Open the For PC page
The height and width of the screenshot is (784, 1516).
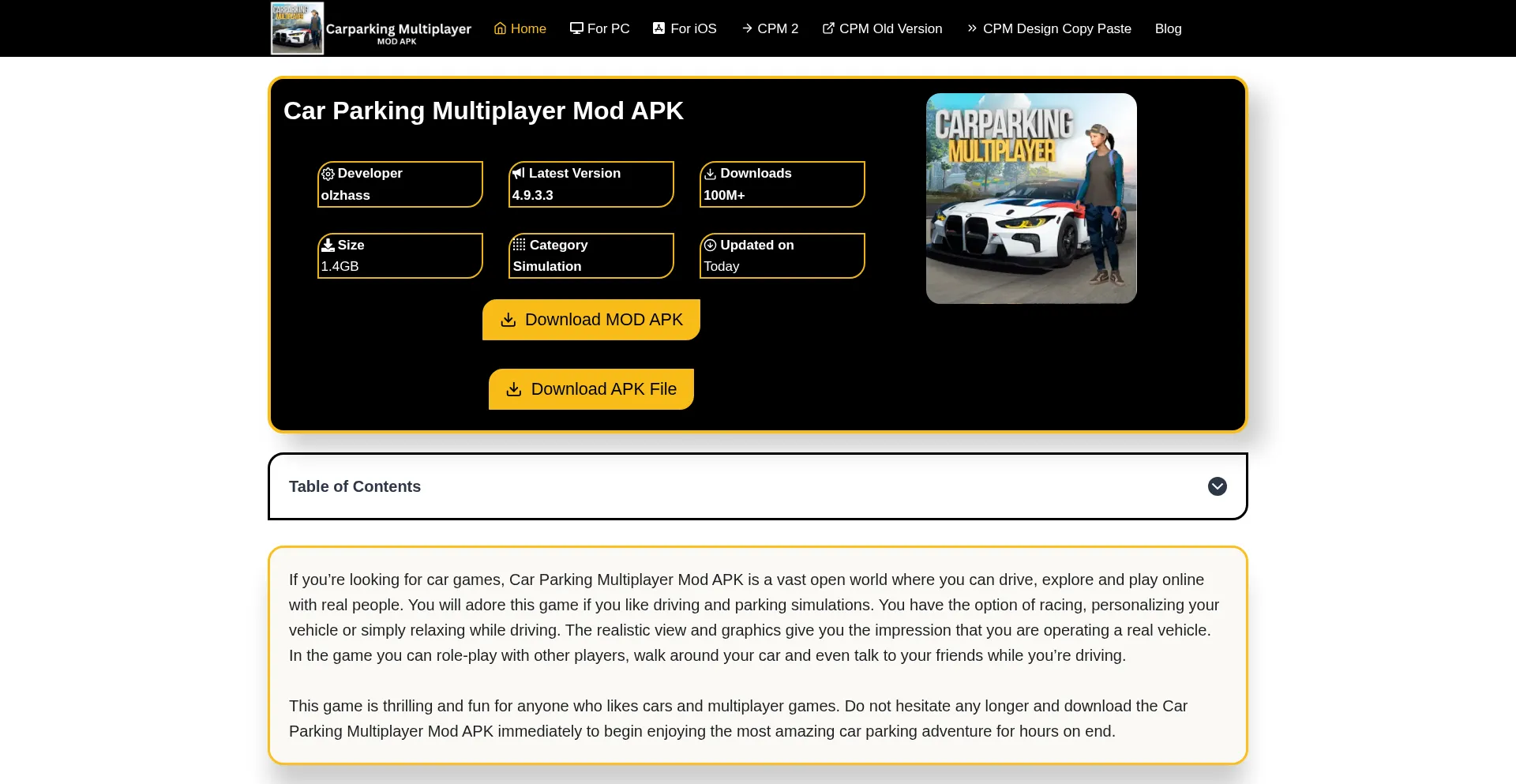[599, 28]
